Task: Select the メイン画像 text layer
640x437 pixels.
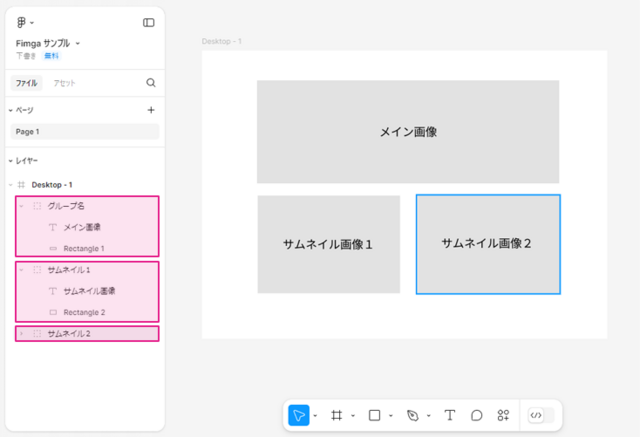Action: pos(87,227)
